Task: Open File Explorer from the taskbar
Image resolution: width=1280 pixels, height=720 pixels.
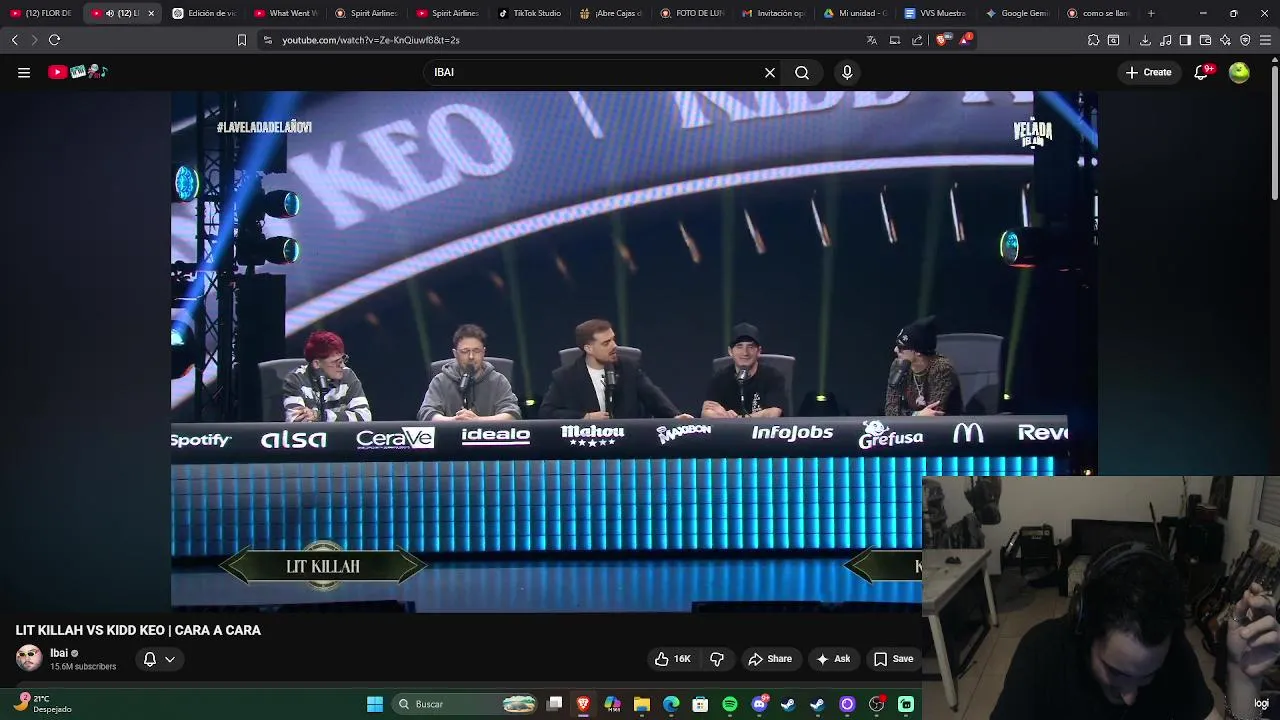Action: click(x=642, y=704)
